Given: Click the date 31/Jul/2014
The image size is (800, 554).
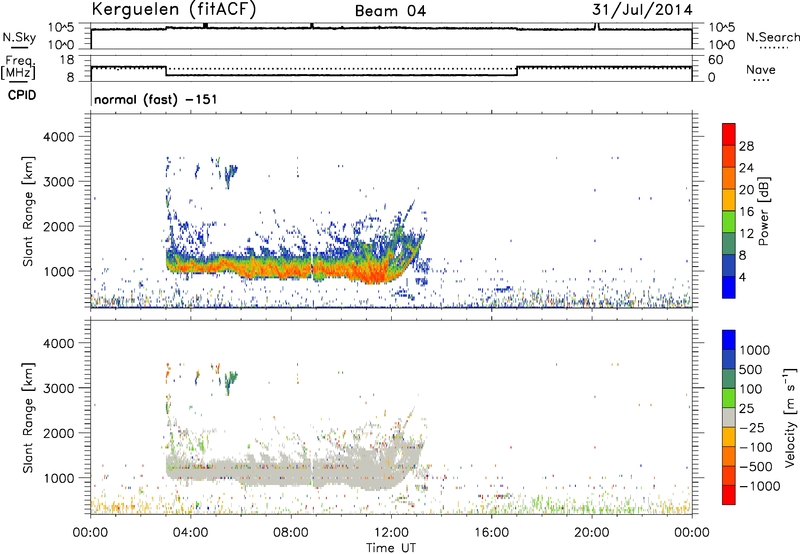Looking at the screenshot, I should click(x=642, y=10).
